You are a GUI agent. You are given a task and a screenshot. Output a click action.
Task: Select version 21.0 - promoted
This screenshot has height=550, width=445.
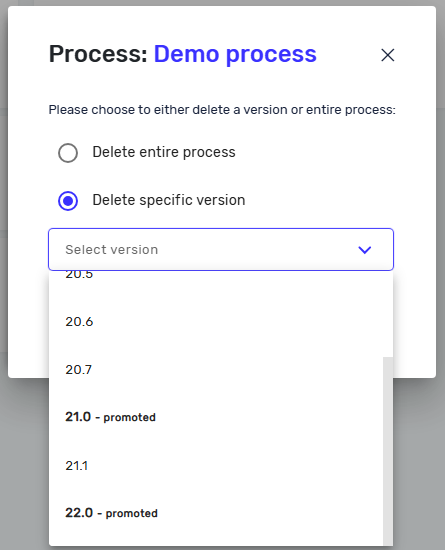(x=216, y=417)
